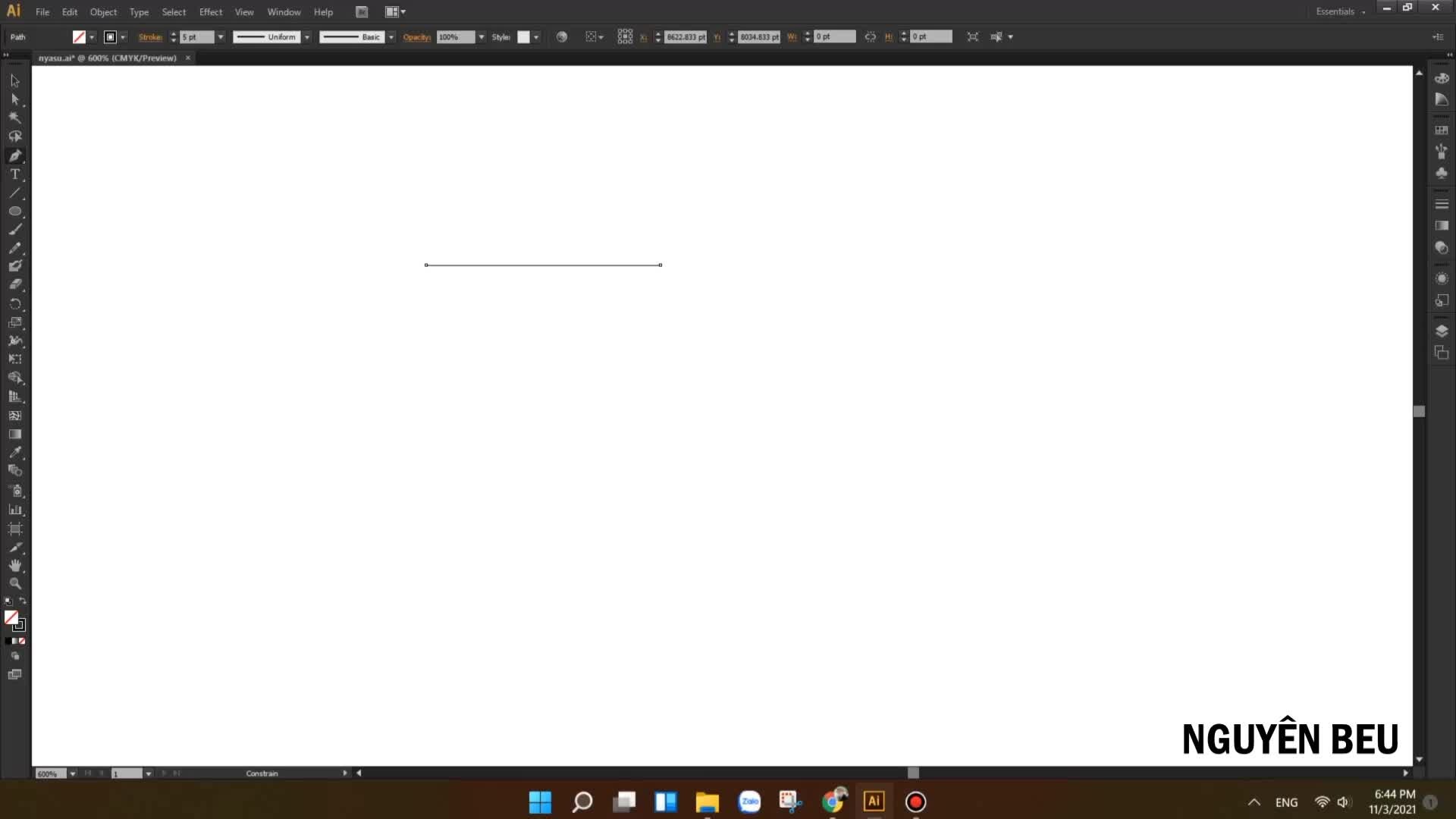
Task: Open the Basic brush definition dropdown
Action: [391, 36]
